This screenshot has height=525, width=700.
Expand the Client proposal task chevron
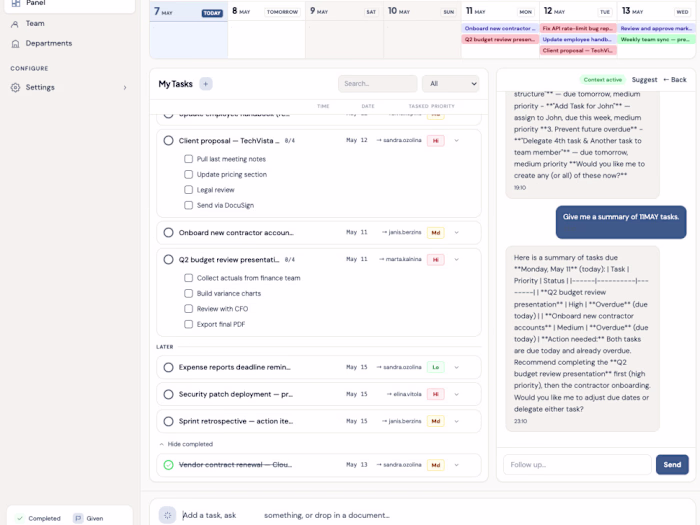pyautogui.click(x=456, y=141)
